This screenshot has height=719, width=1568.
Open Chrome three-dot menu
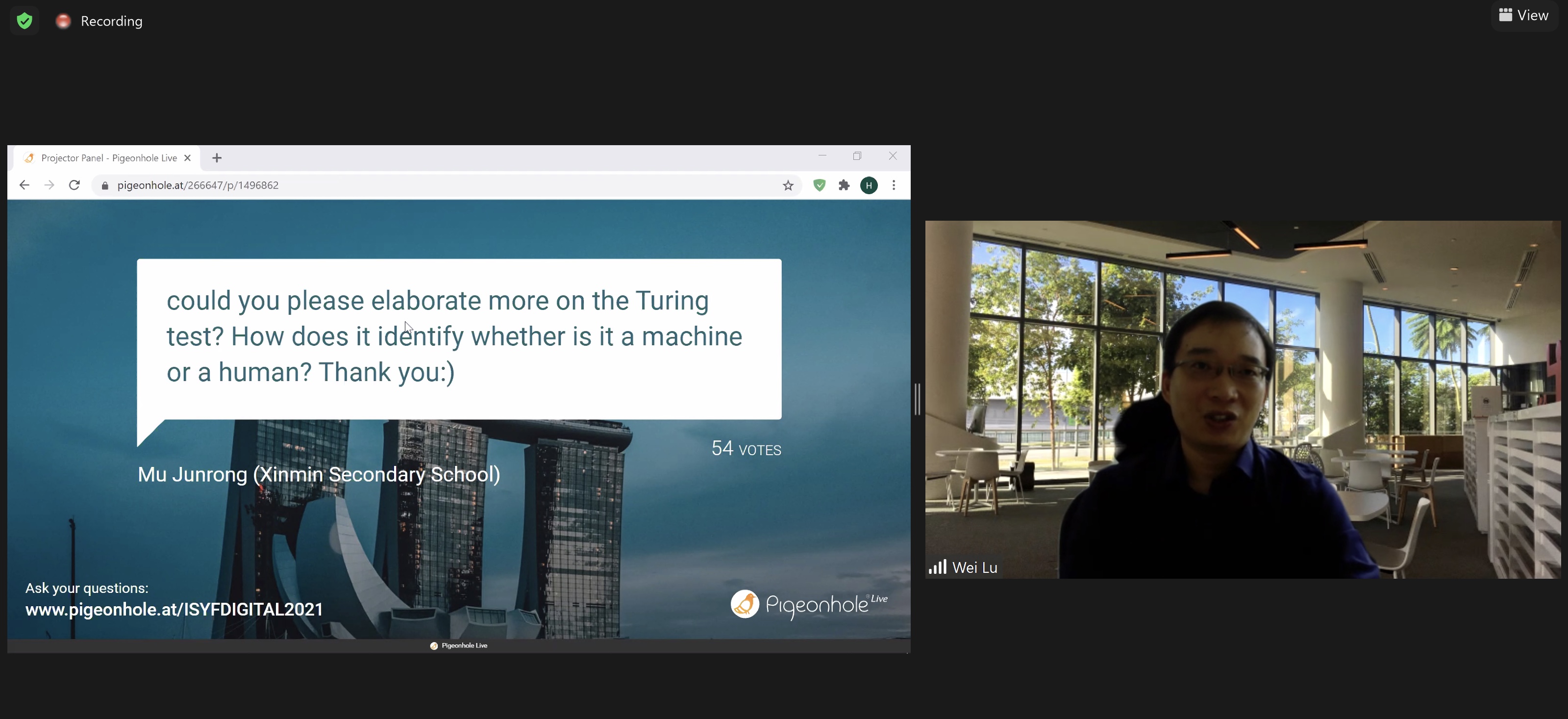(x=894, y=185)
